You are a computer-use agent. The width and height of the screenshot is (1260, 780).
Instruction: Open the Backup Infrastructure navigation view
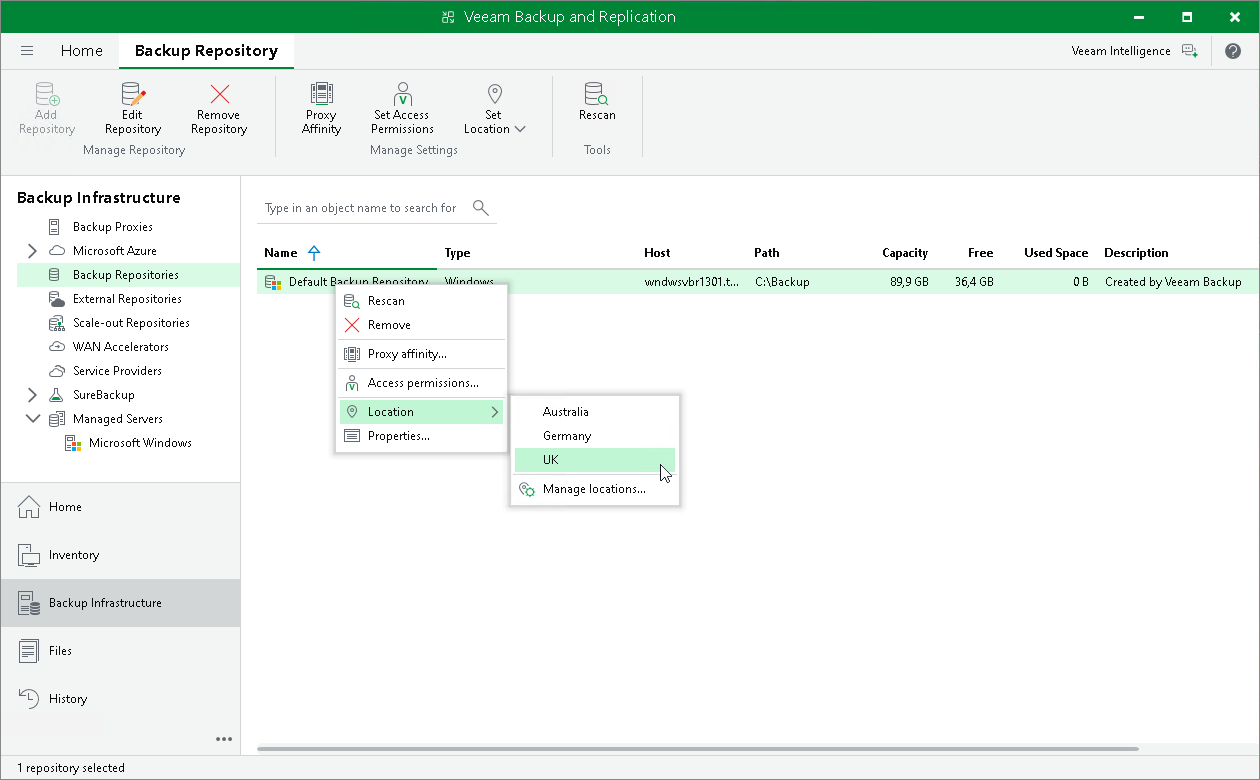pyautogui.click(x=120, y=603)
